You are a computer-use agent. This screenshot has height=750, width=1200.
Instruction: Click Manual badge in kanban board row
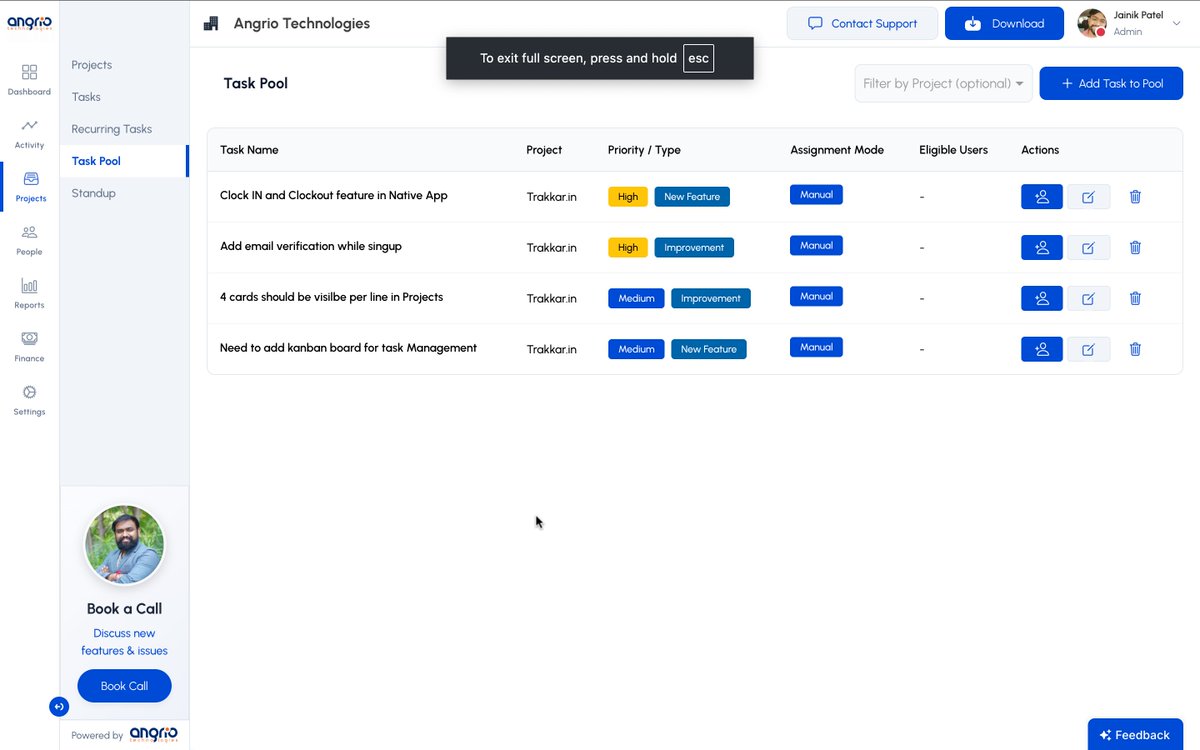816,347
